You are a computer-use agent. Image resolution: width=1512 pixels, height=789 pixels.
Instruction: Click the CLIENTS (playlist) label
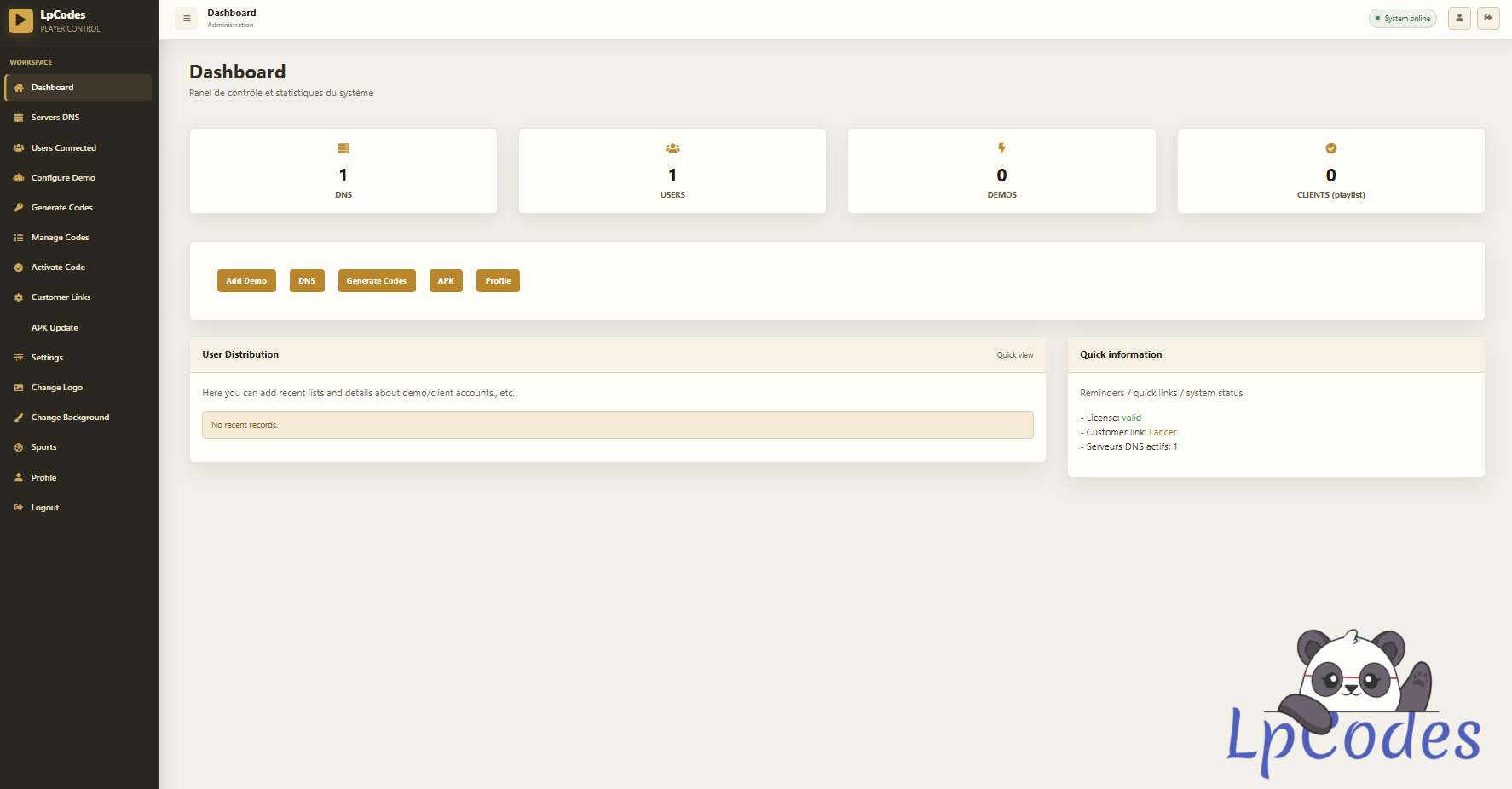tap(1331, 195)
